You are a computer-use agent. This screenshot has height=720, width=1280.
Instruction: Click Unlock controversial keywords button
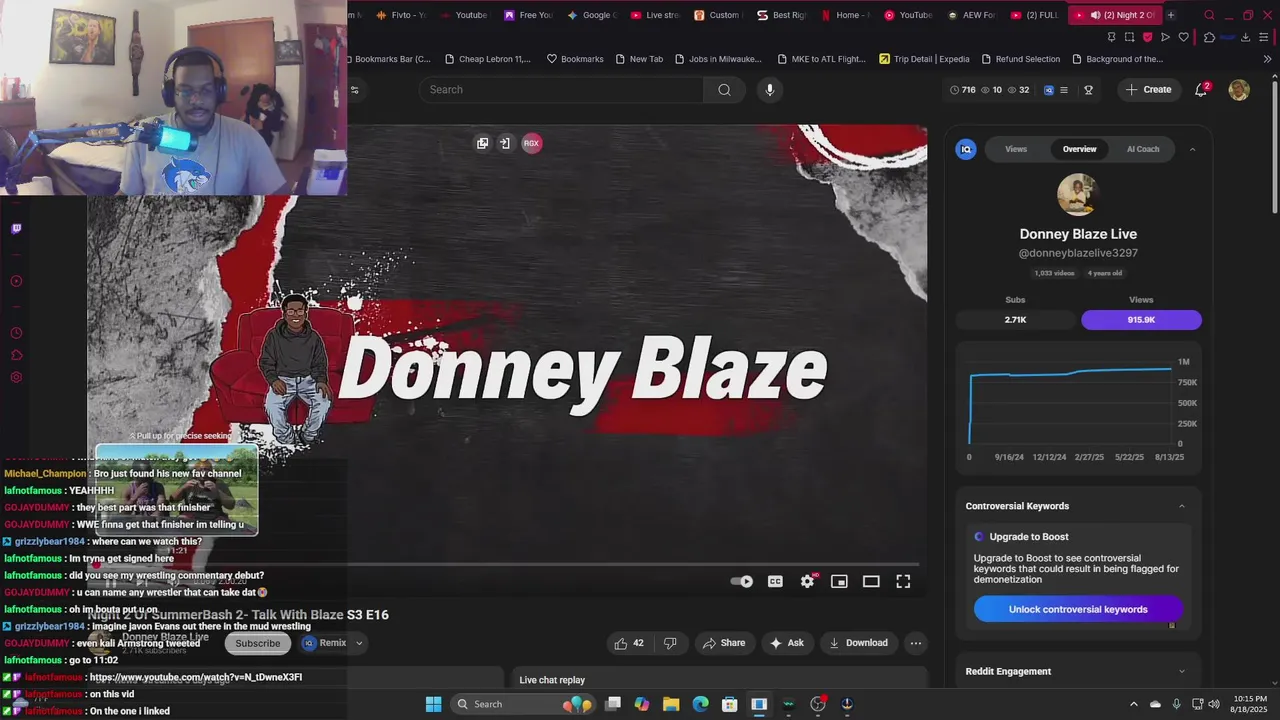coord(1078,609)
